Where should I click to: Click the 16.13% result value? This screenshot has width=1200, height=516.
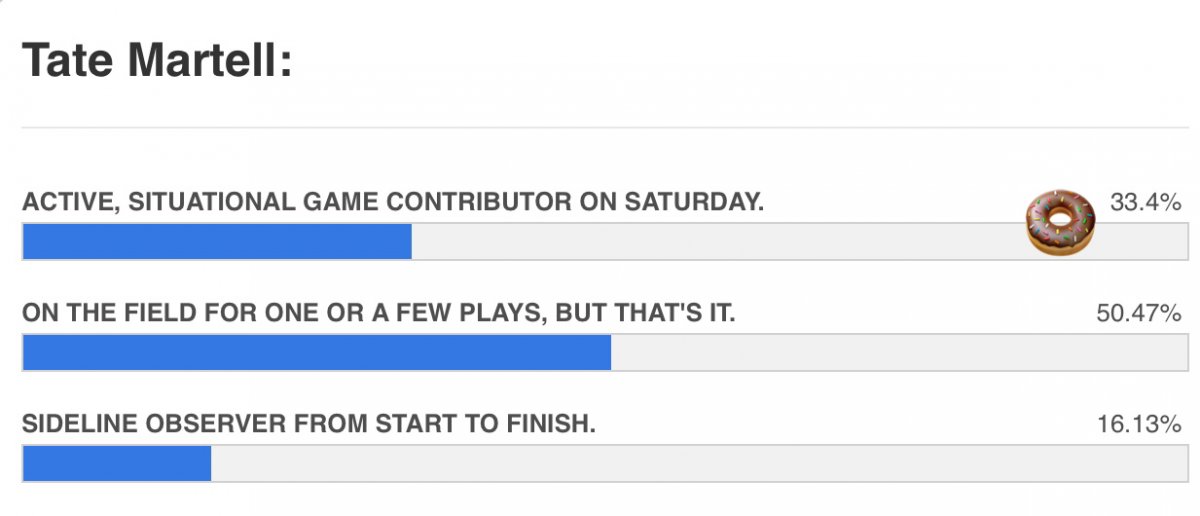pyautogui.click(x=1139, y=424)
